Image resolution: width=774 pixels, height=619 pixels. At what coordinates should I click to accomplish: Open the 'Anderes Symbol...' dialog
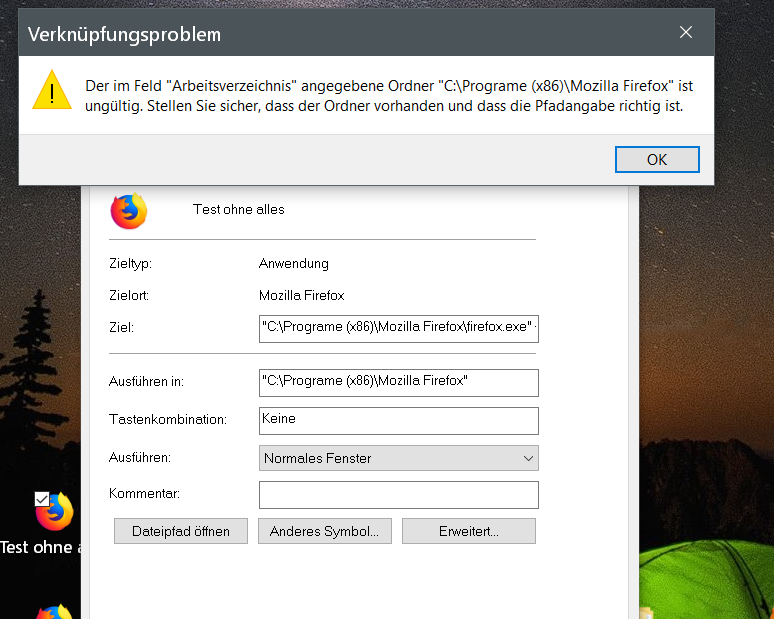tap(324, 531)
